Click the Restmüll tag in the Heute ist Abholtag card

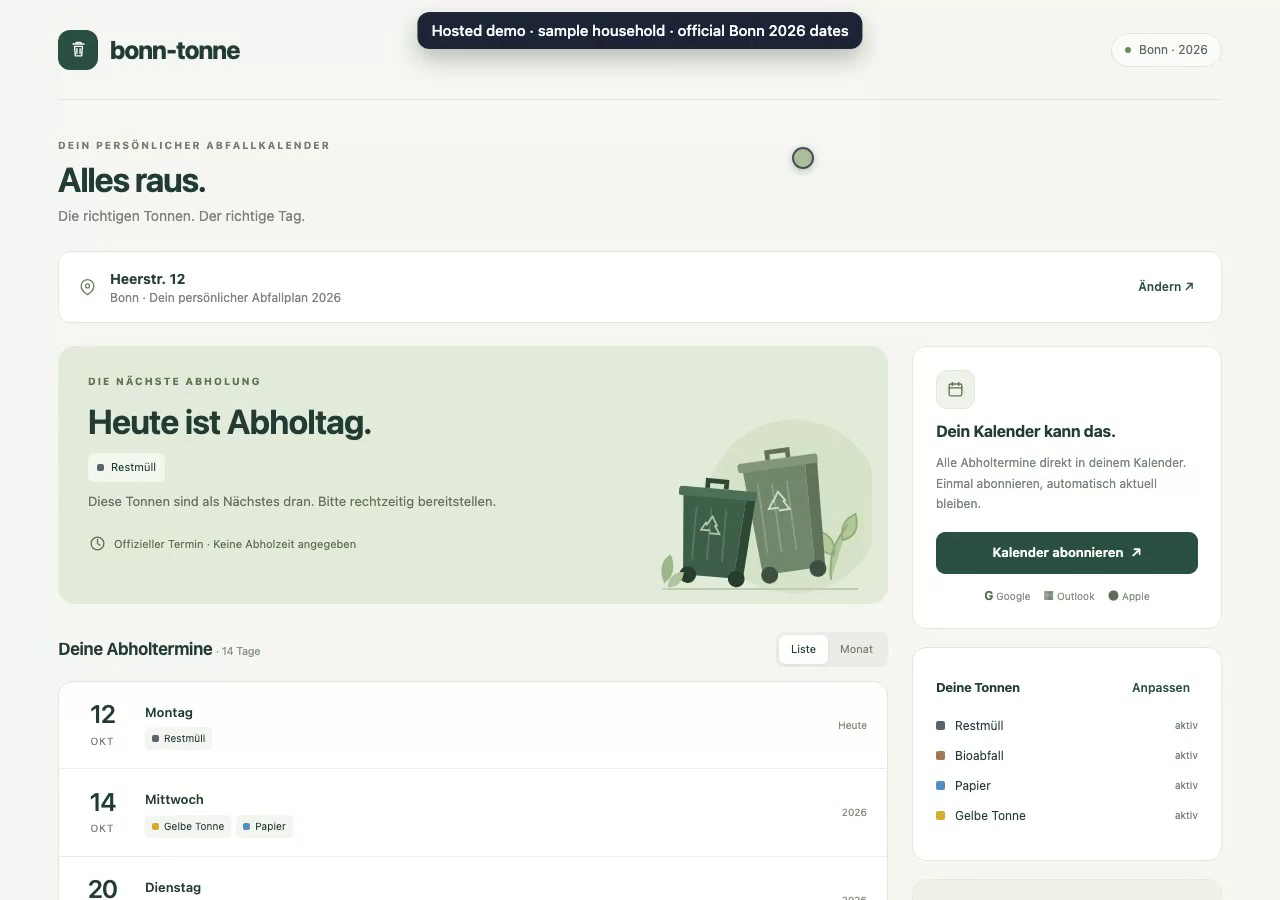pyautogui.click(x=126, y=467)
